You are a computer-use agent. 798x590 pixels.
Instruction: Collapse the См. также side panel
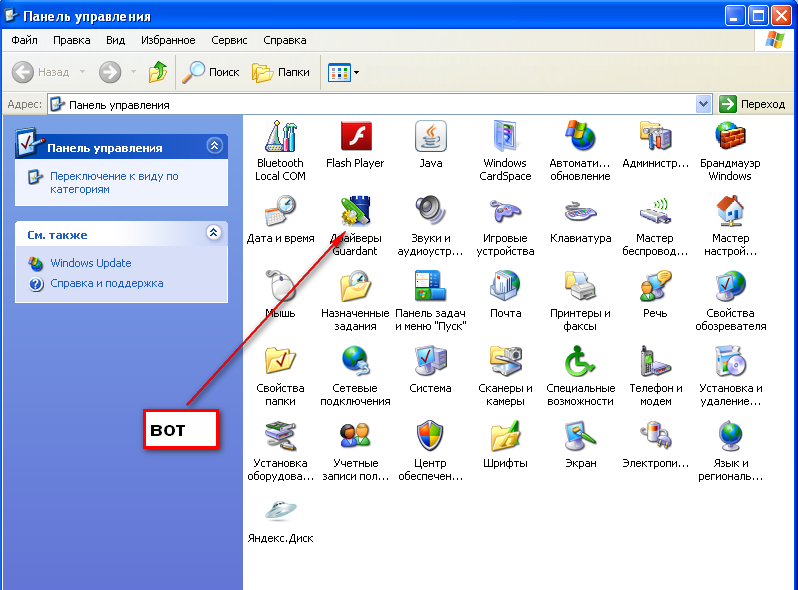pos(214,233)
